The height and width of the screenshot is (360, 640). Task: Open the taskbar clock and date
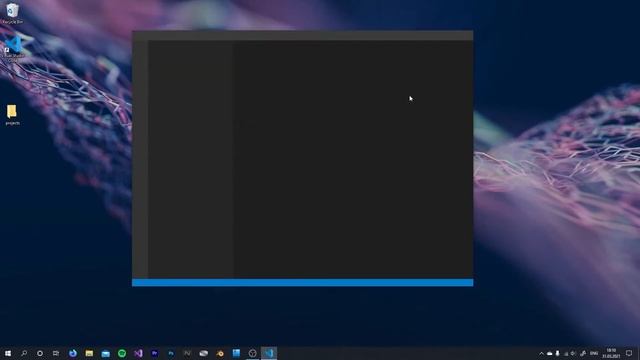[611, 353]
